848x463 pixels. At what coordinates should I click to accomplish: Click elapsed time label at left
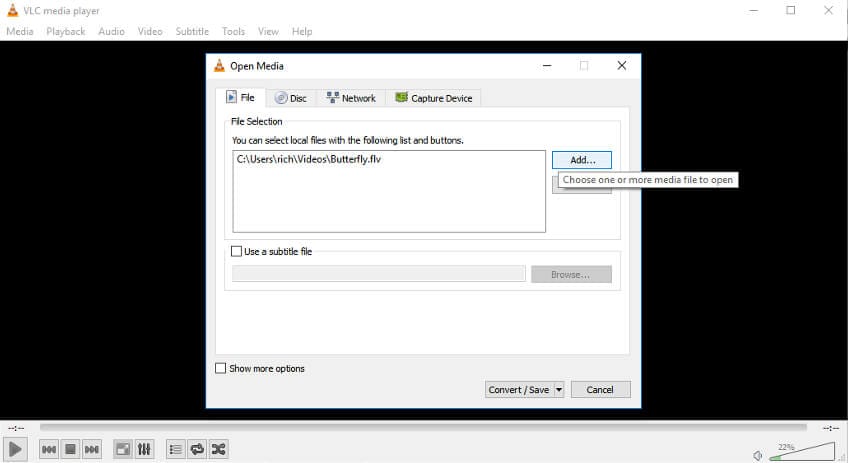click(16, 428)
